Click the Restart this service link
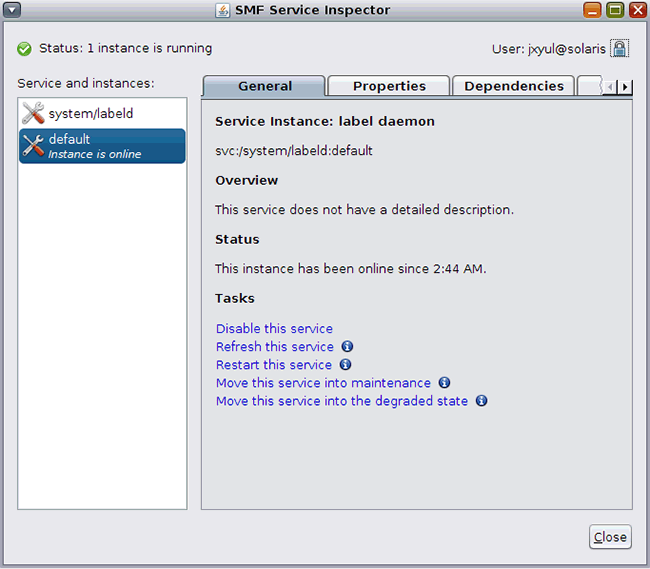Viewport: 650px width, 569px height. pyautogui.click(x=274, y=365)
